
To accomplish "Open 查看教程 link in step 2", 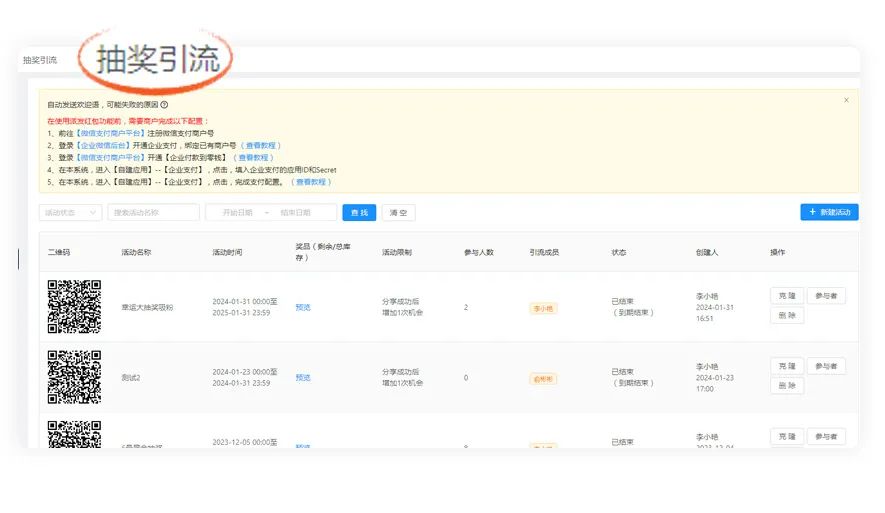I will pyautogui.click(x=261, y=146).
